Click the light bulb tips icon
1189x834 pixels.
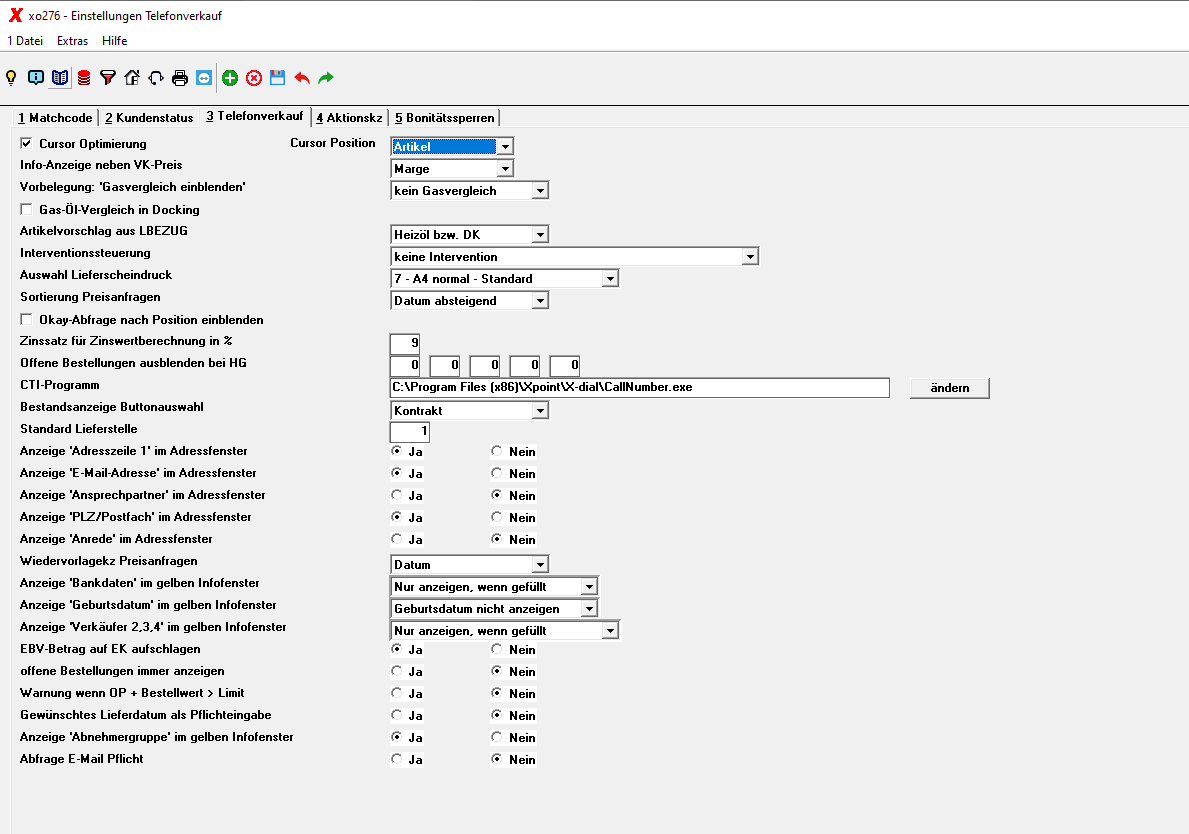[11, 77]
